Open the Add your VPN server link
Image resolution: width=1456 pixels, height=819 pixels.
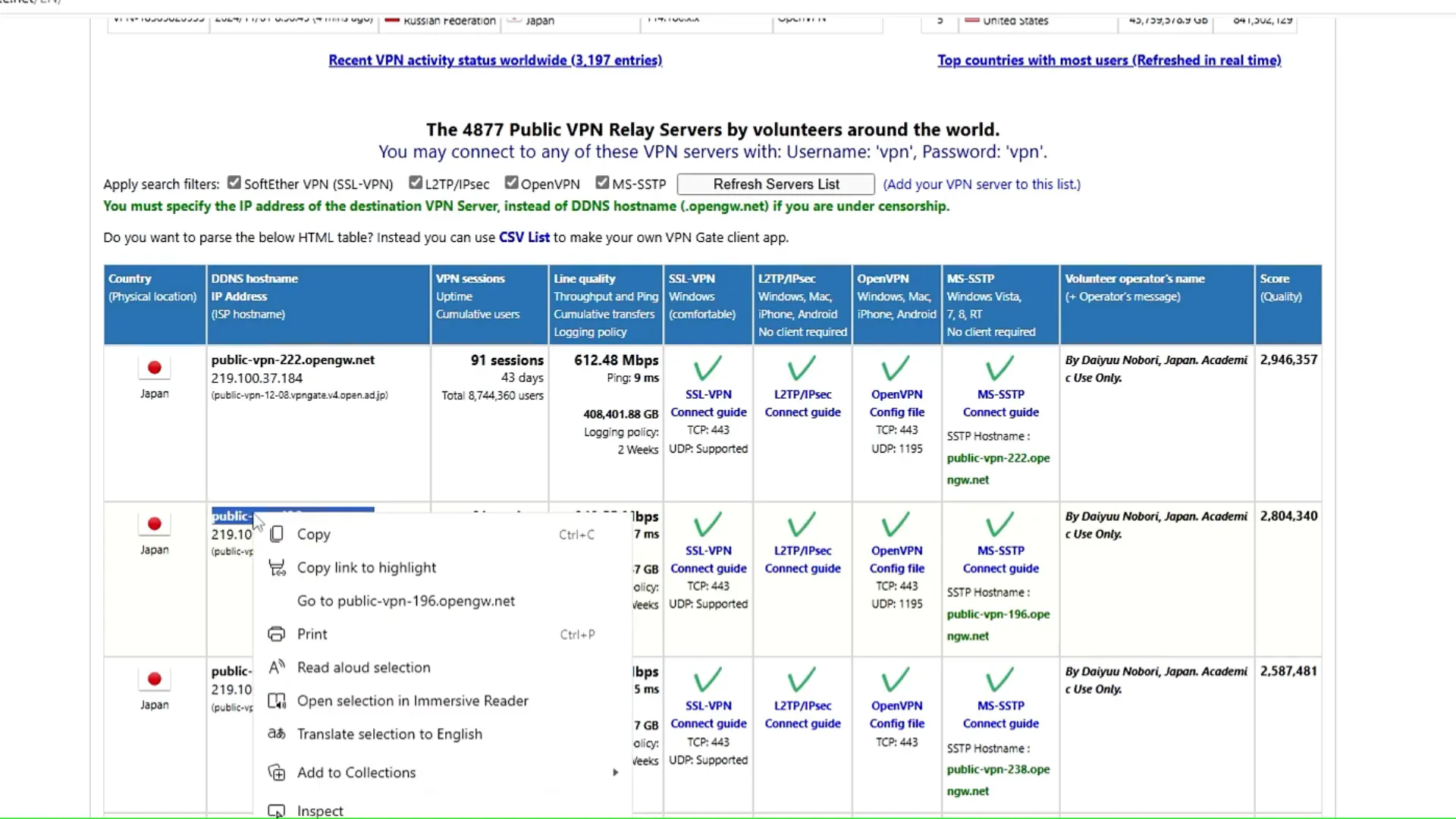coord(982,184)
